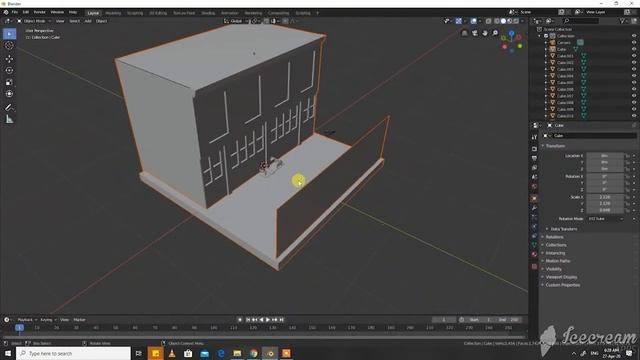Open the Rotation Mode dropdown
This screenshot has width=640, height=360.
click(606, 219)
